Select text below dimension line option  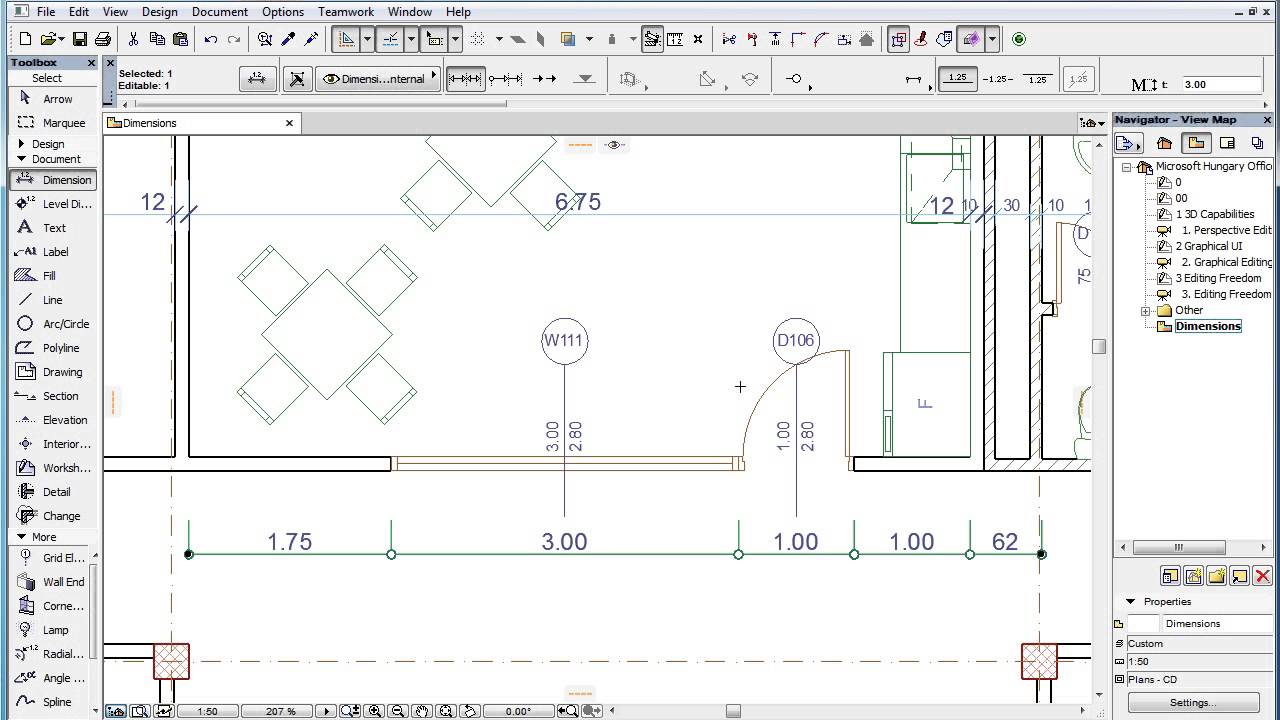tap(1037, 79)
